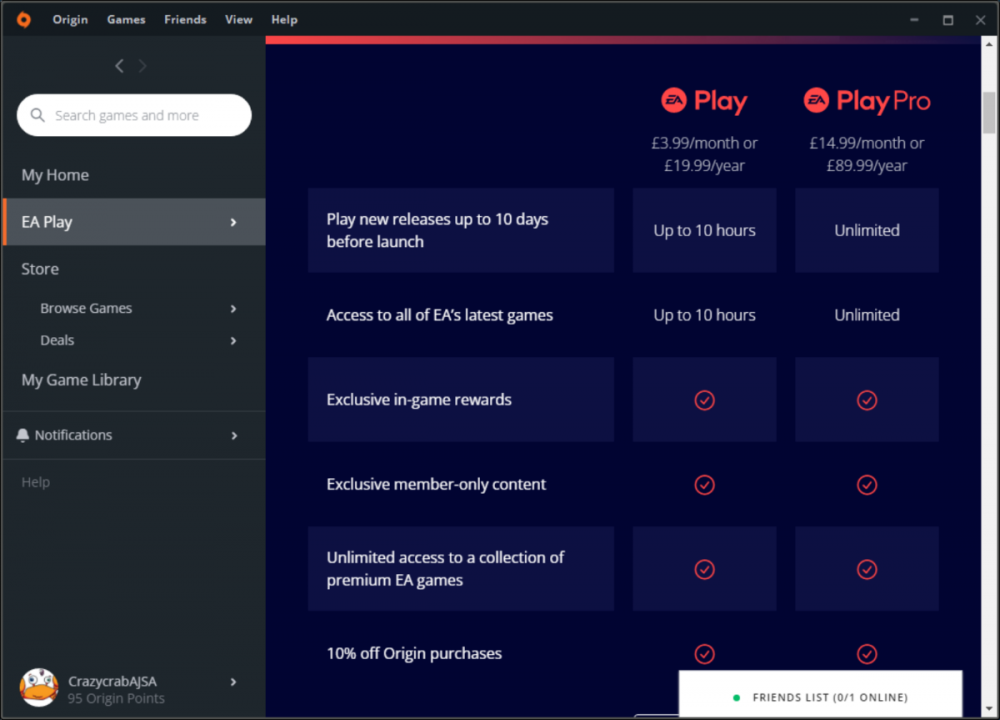Open My Game Library
The height and width of the screenshot is (720, 1000).
(x=82, y=380)
